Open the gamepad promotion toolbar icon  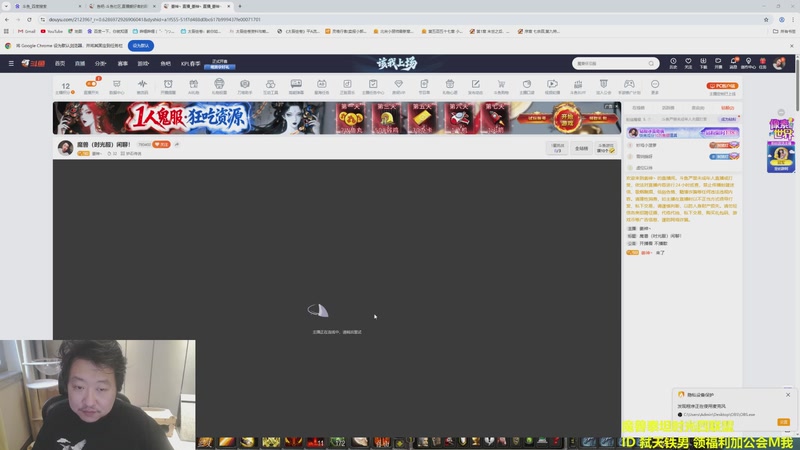coord(629,86)
